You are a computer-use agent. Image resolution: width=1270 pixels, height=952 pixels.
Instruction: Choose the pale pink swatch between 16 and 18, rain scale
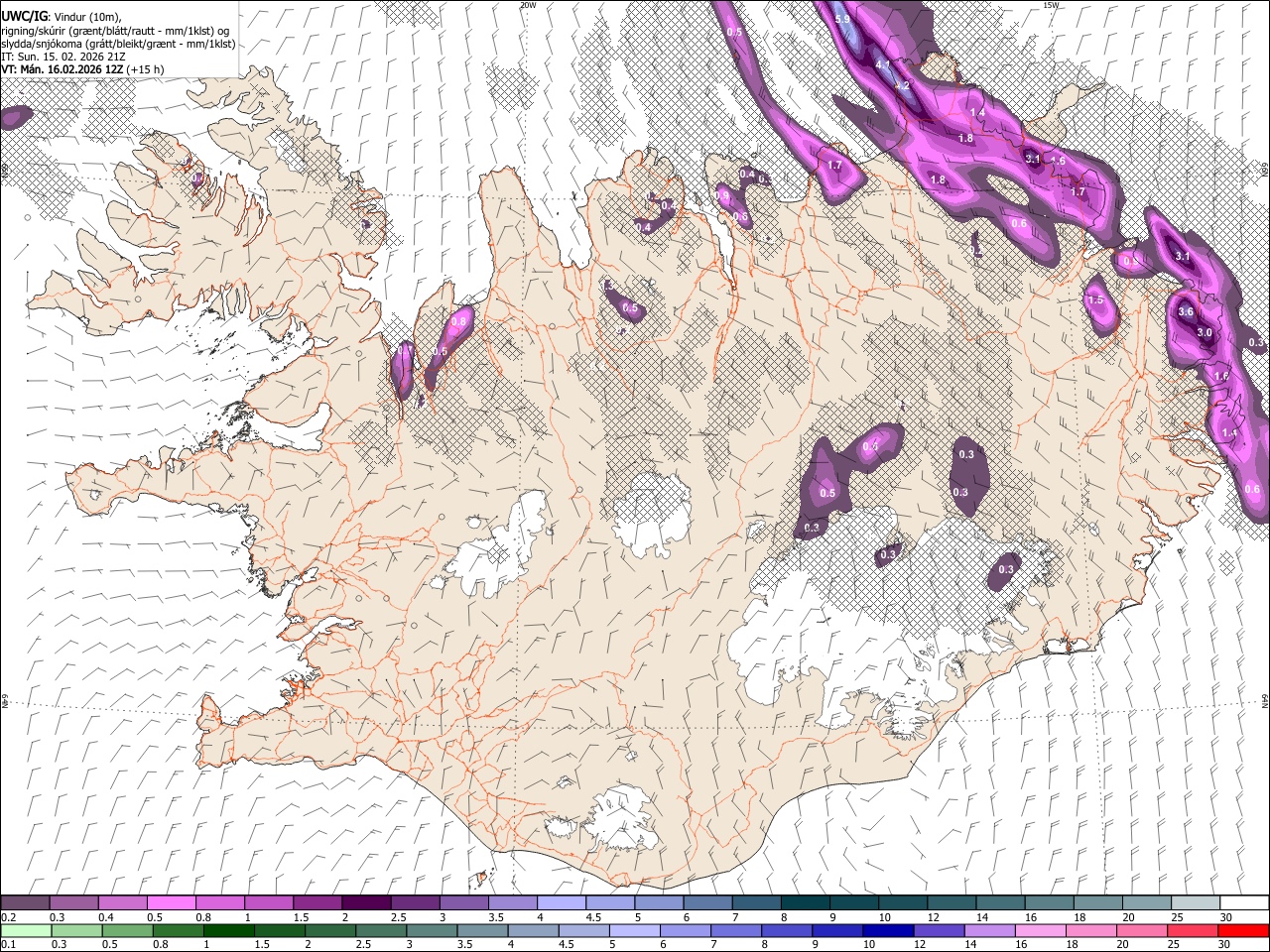pos(1040,930)
